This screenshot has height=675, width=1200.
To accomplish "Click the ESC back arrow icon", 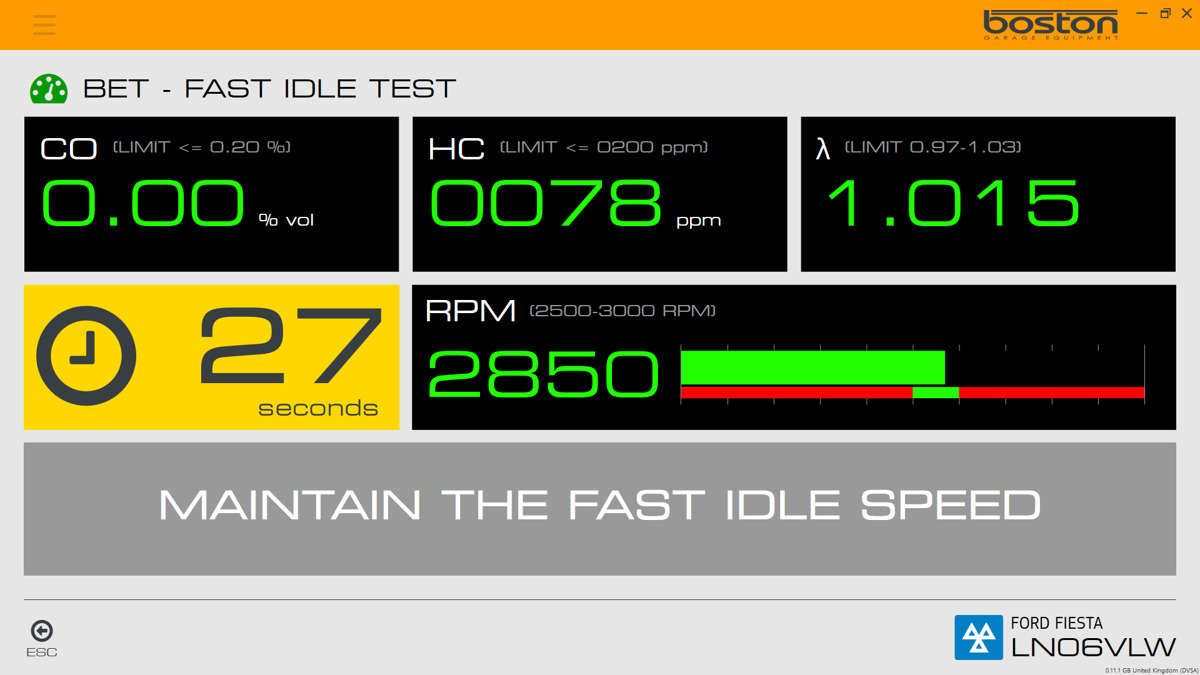I will pyautogui.click(x=41, y=631).
